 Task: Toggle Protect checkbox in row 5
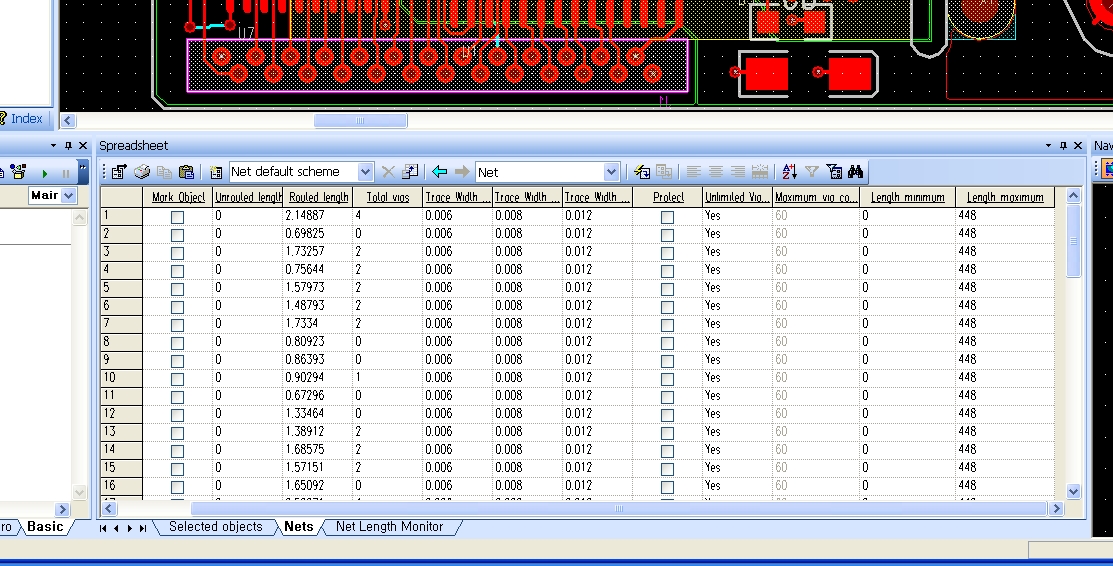click(667, 288)
